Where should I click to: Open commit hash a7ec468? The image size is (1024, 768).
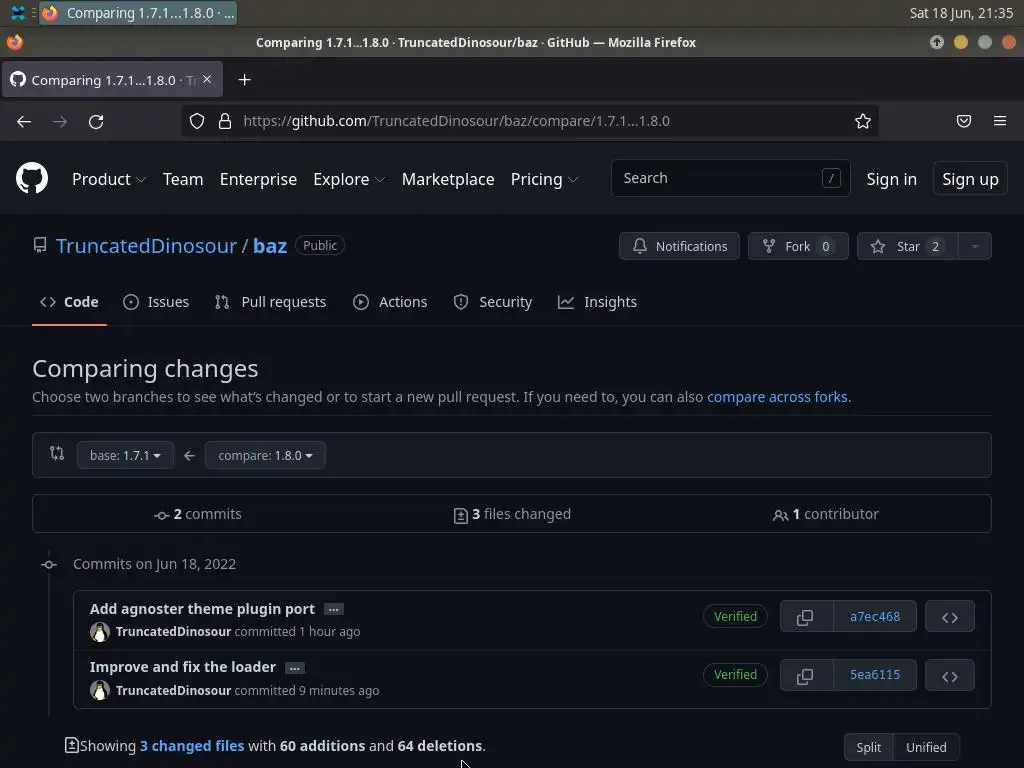click(875, 616)
